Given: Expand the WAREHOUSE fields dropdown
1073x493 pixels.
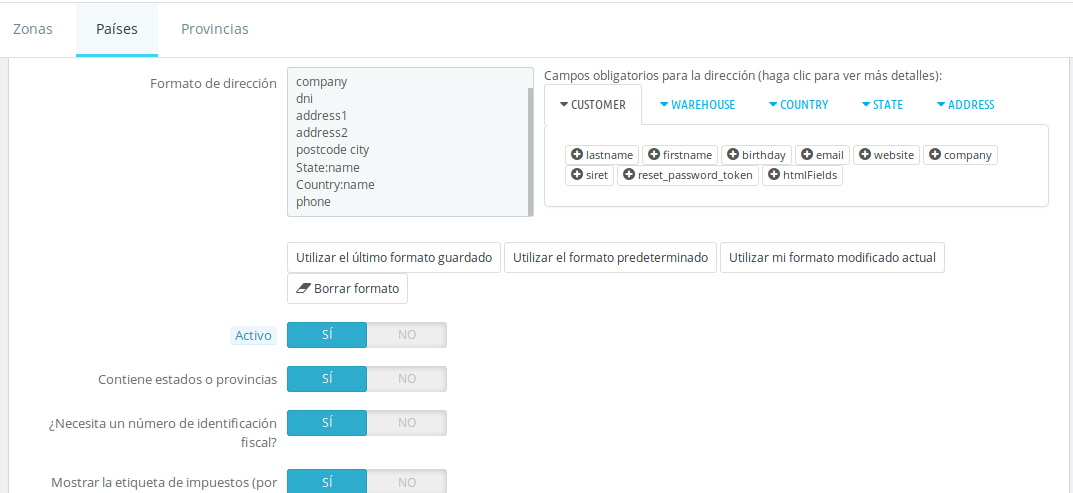Looking at the screenshot, I should [x=697, y=105].
